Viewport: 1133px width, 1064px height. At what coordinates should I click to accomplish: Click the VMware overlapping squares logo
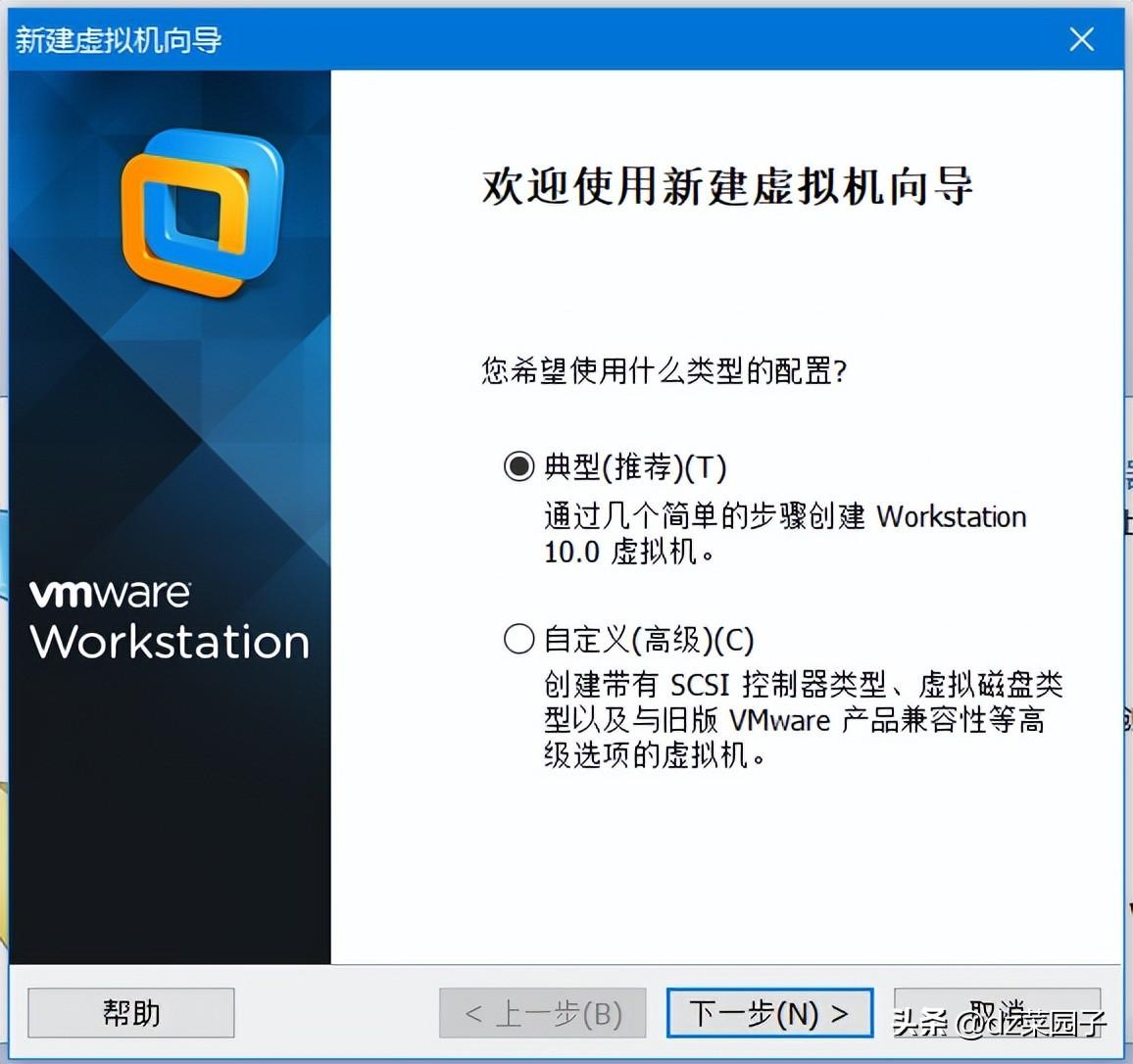[x=202, y=213]
